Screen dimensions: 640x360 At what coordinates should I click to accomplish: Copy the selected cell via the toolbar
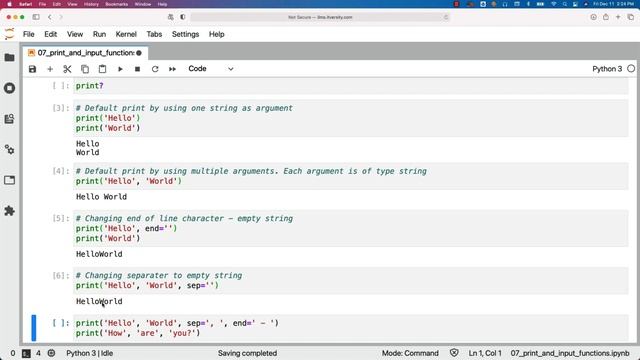(85, 69)
